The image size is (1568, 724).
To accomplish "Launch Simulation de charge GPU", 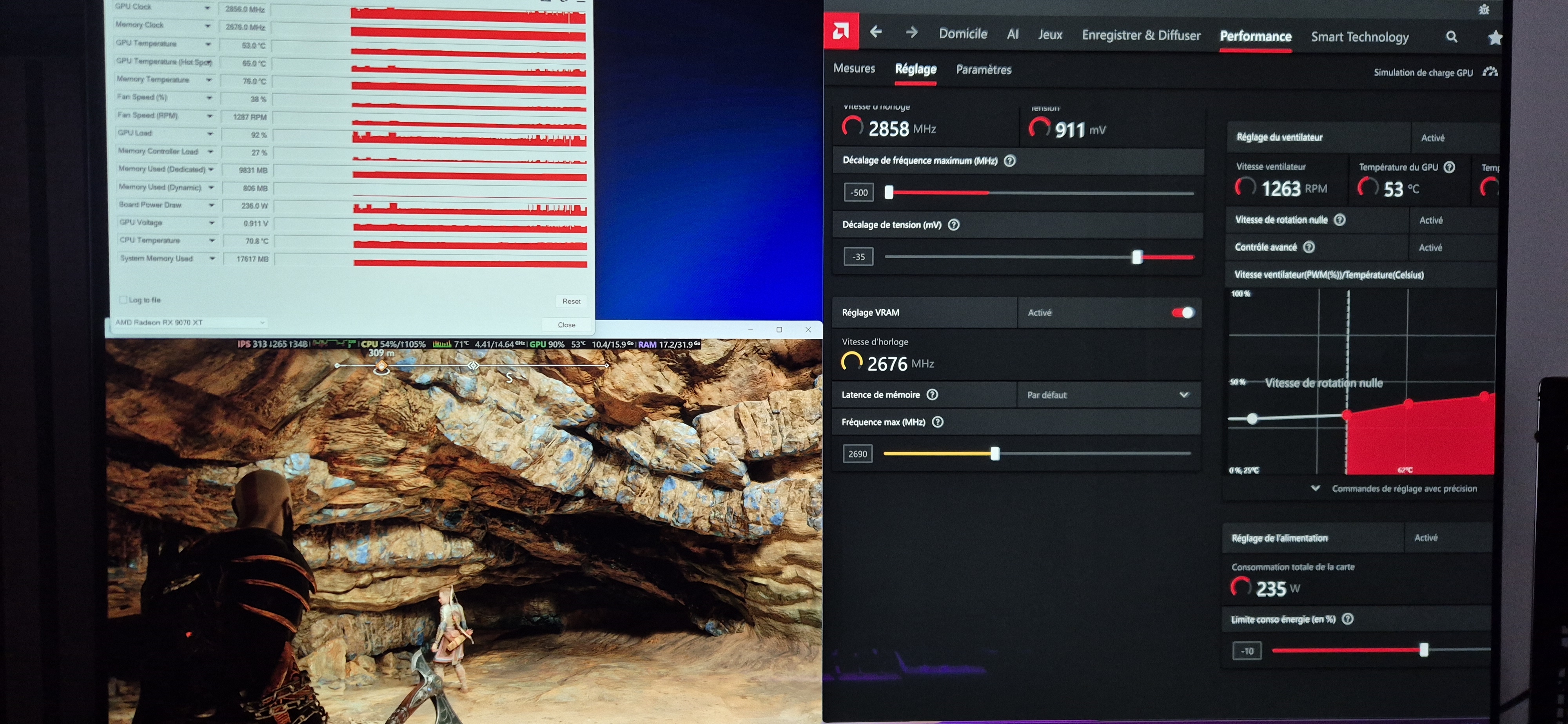I will pyautogui.click(x=1423, y=72).
